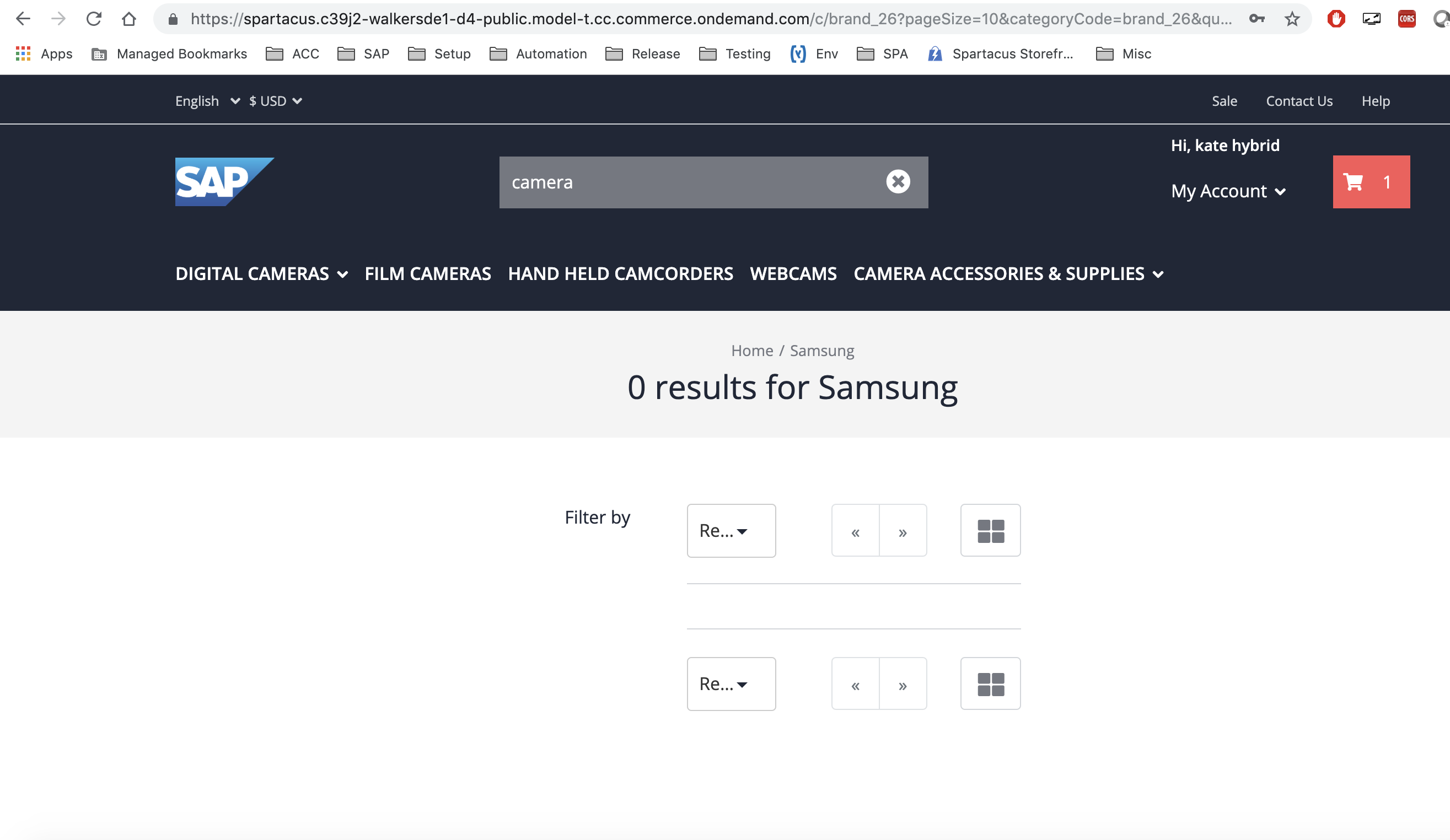
Task: Open the Sale link
Action: click(x=1225, y=101)
